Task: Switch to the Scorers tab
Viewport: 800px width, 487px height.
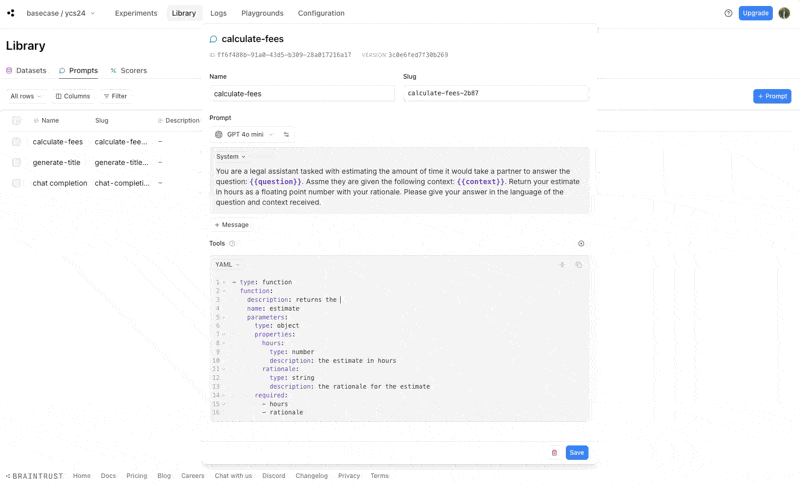Action: tap(129, 70)
